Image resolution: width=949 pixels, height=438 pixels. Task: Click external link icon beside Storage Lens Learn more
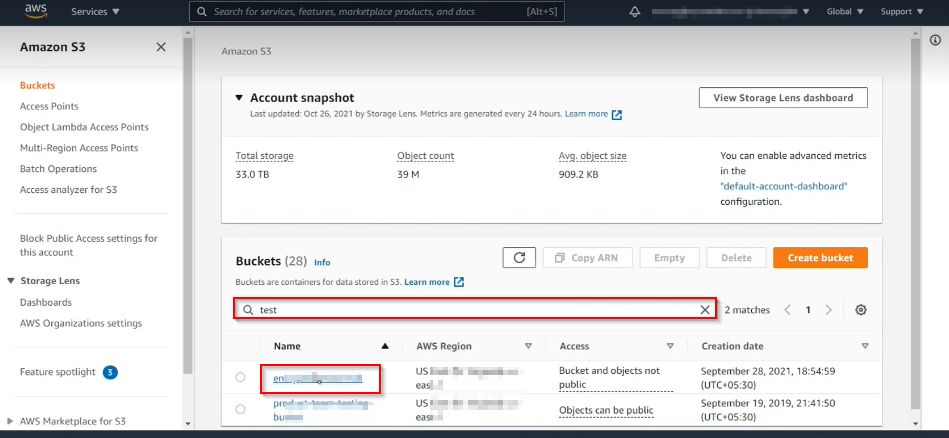click(617, 114)
